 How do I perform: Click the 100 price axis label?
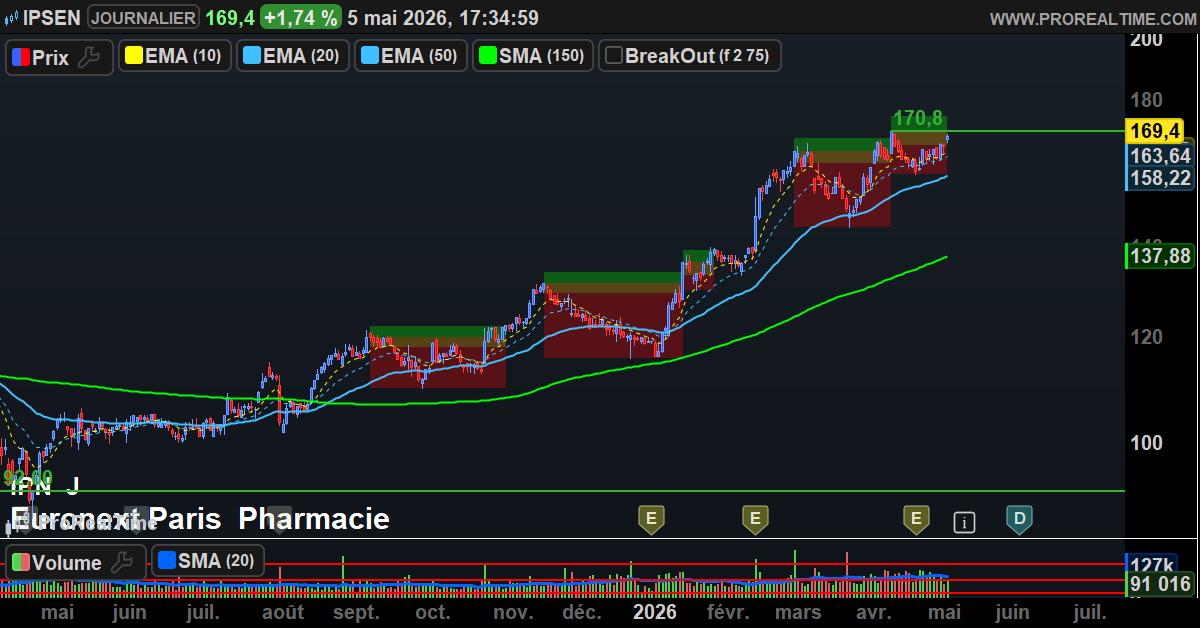tap(1146, 443)
